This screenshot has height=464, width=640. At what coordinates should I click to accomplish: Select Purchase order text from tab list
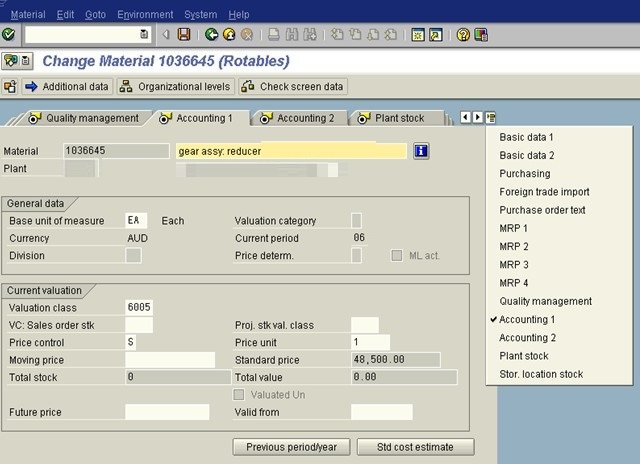point(542,210)
